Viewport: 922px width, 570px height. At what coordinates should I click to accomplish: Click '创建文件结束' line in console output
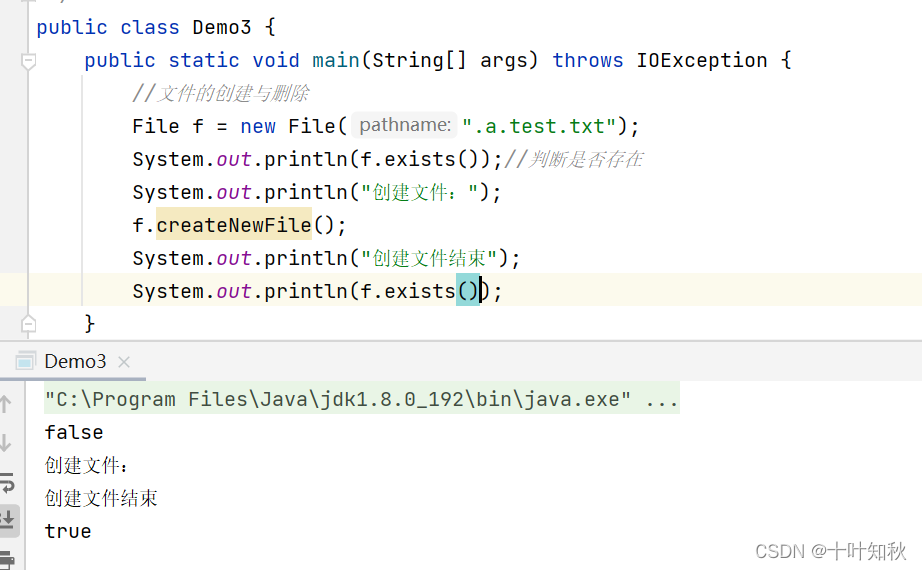(x=101, y=498)
